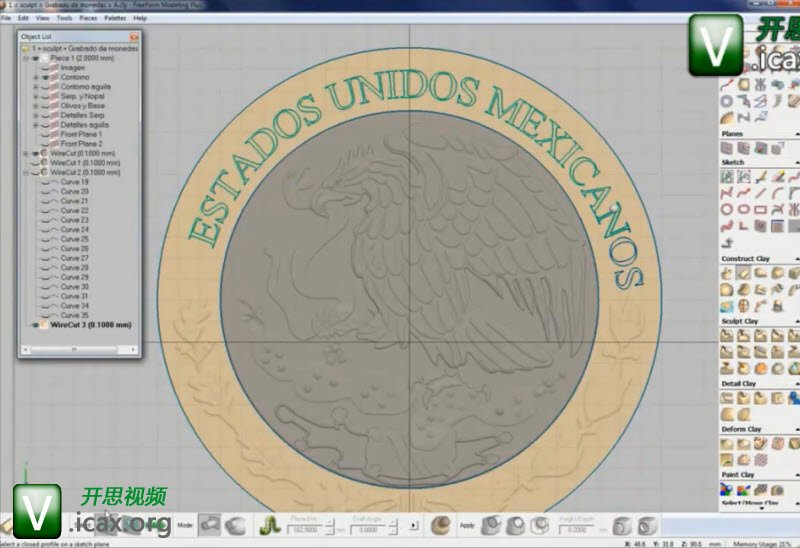This screenshot has height=548, width=800.
Task: Click the first Construct Clay tool icon
Action: [727, 273]
